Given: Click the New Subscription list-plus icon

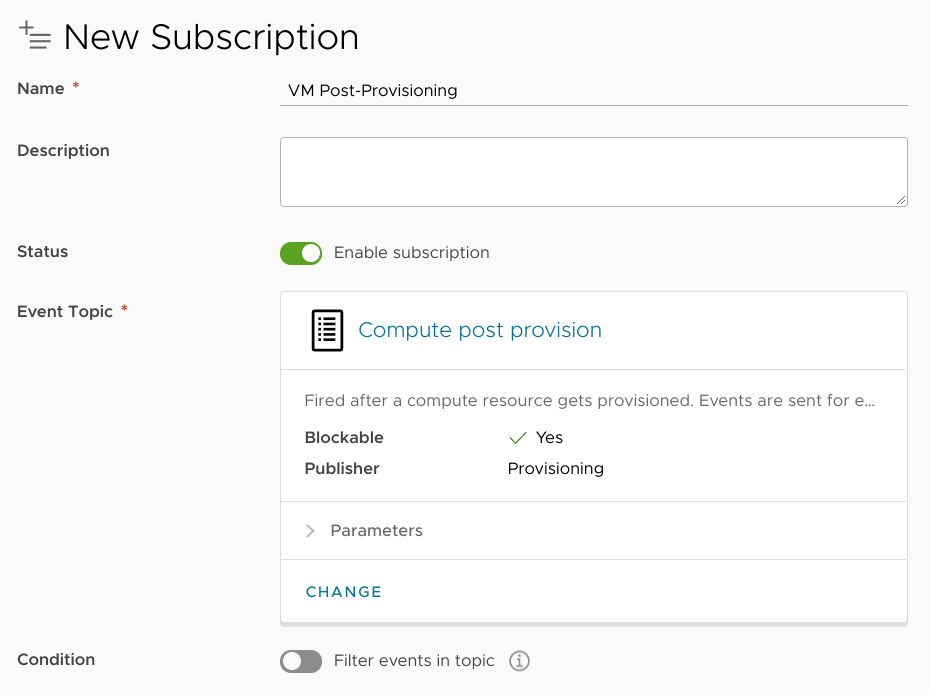Looking at the screenshot, I should 35,35.
